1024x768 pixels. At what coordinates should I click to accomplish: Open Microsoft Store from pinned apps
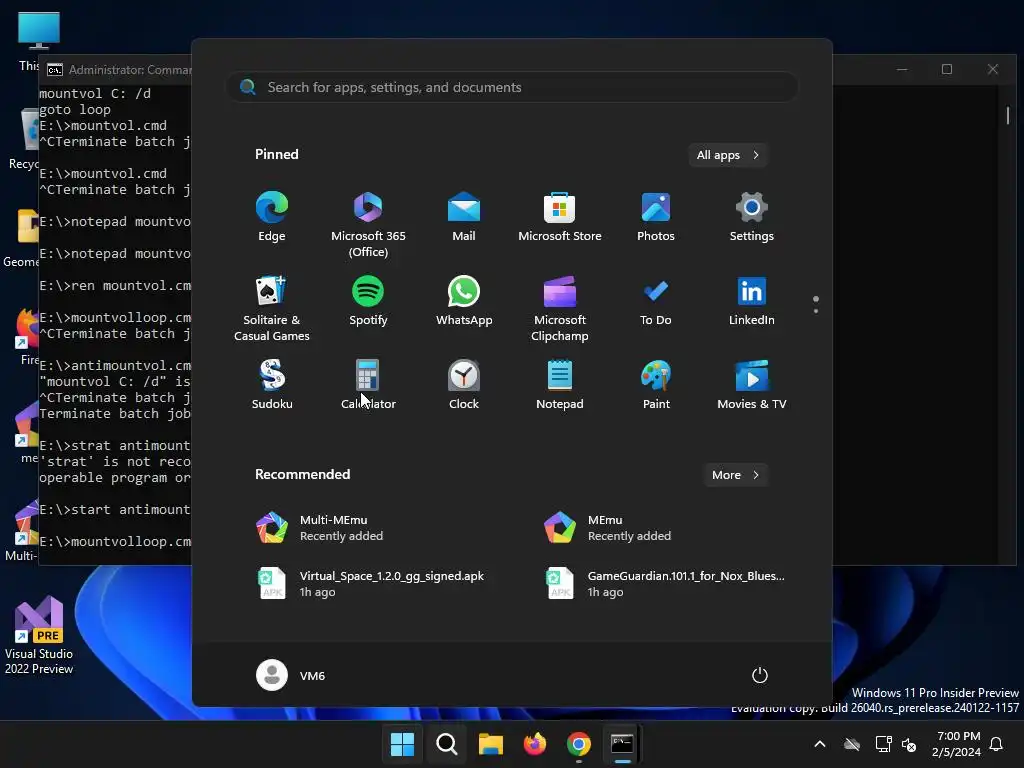click(560, 217)
